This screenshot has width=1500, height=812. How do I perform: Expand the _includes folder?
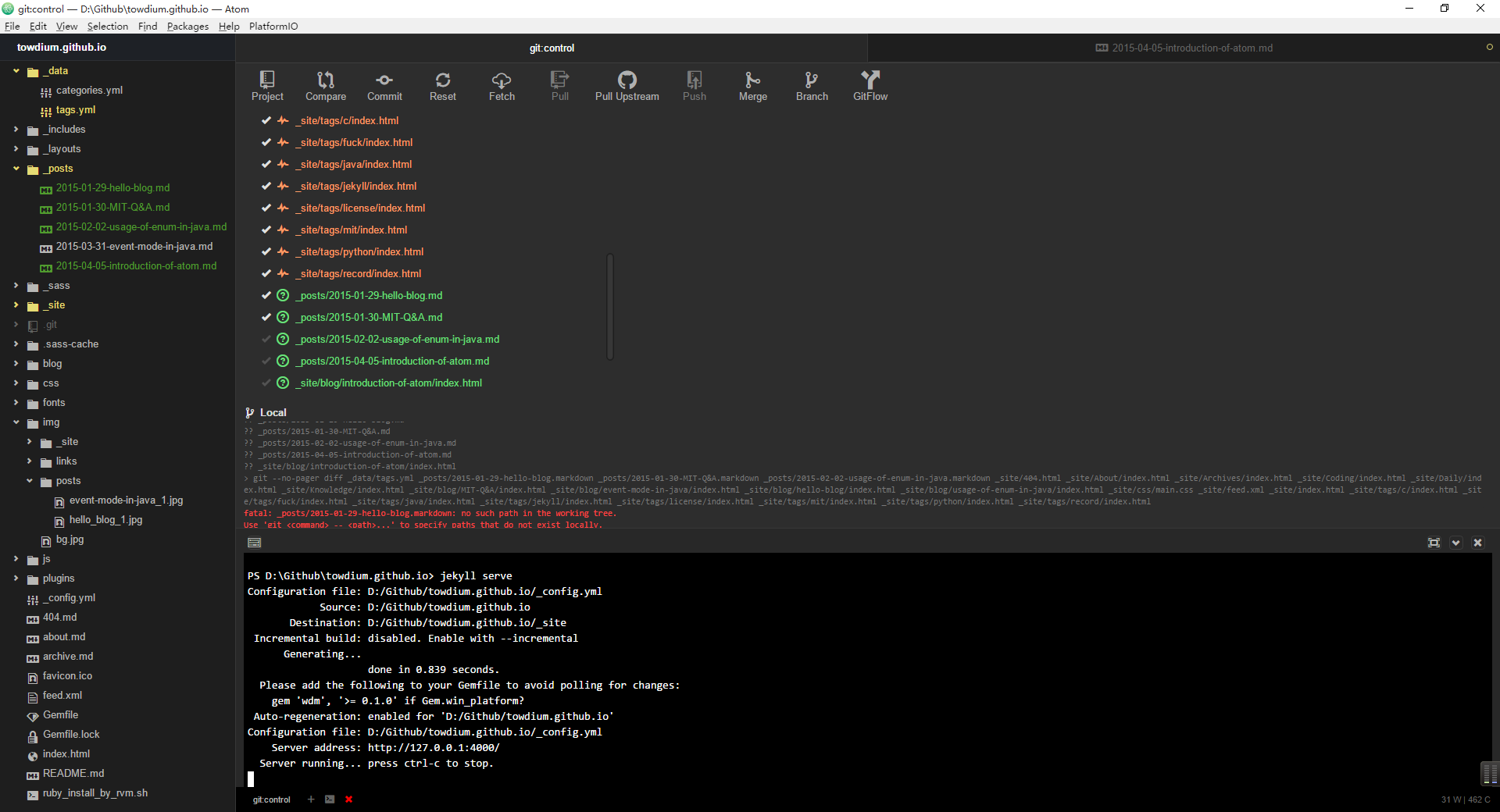tap(16, 130)
